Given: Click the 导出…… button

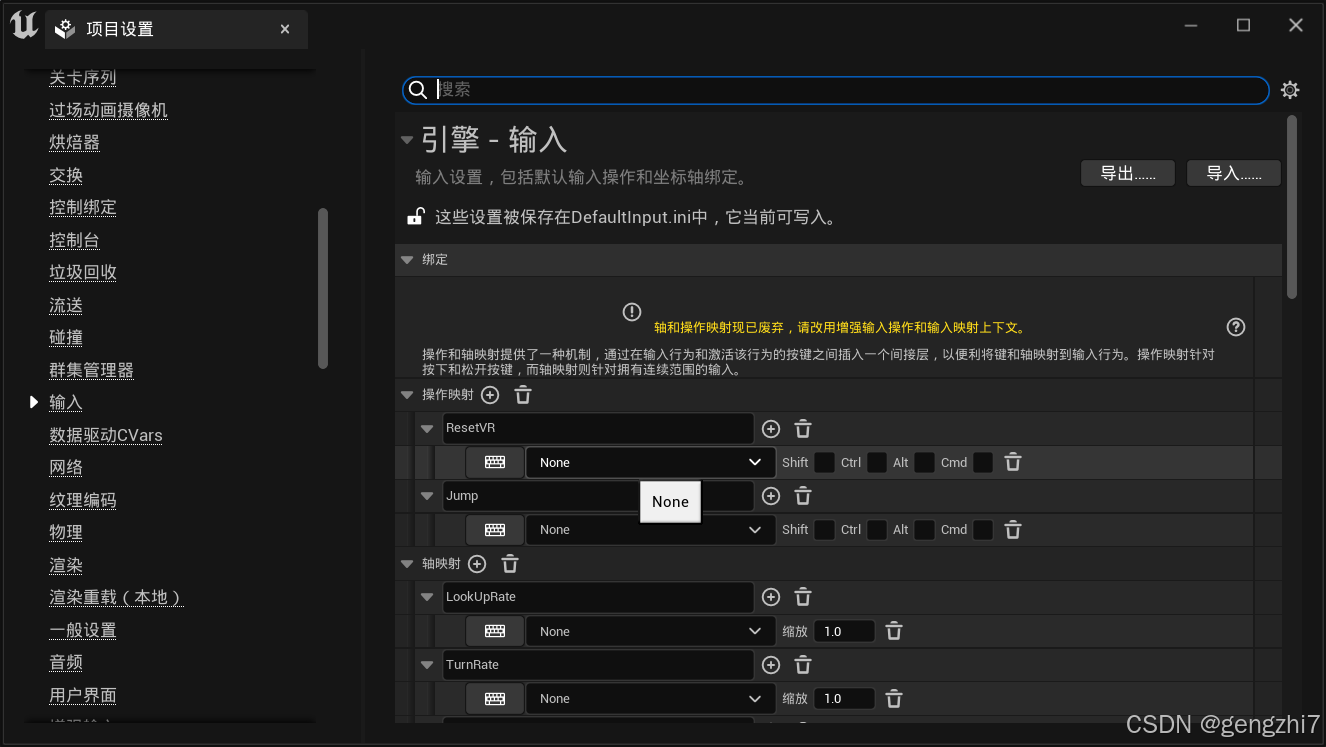Looking at the screenshot, I should click(1127, 172).
